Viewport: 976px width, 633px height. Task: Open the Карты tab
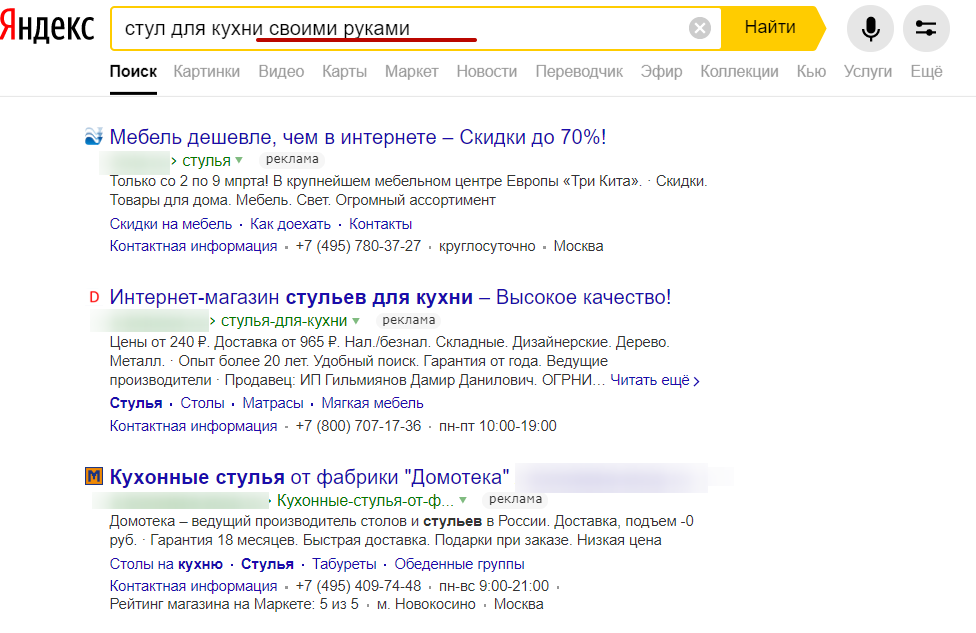[x=344, y=72]
